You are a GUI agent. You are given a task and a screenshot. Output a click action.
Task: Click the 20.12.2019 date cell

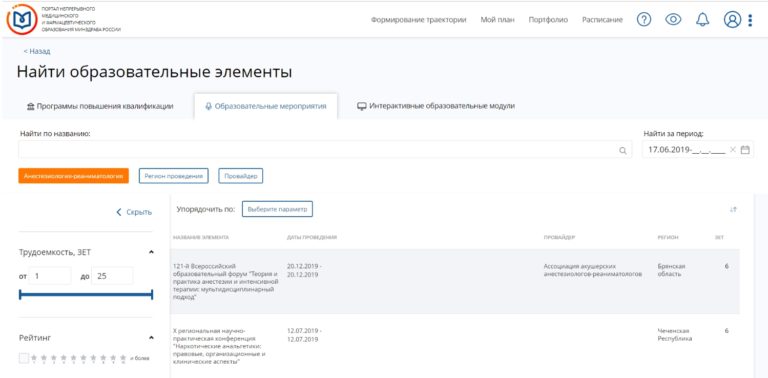(304, 270)
